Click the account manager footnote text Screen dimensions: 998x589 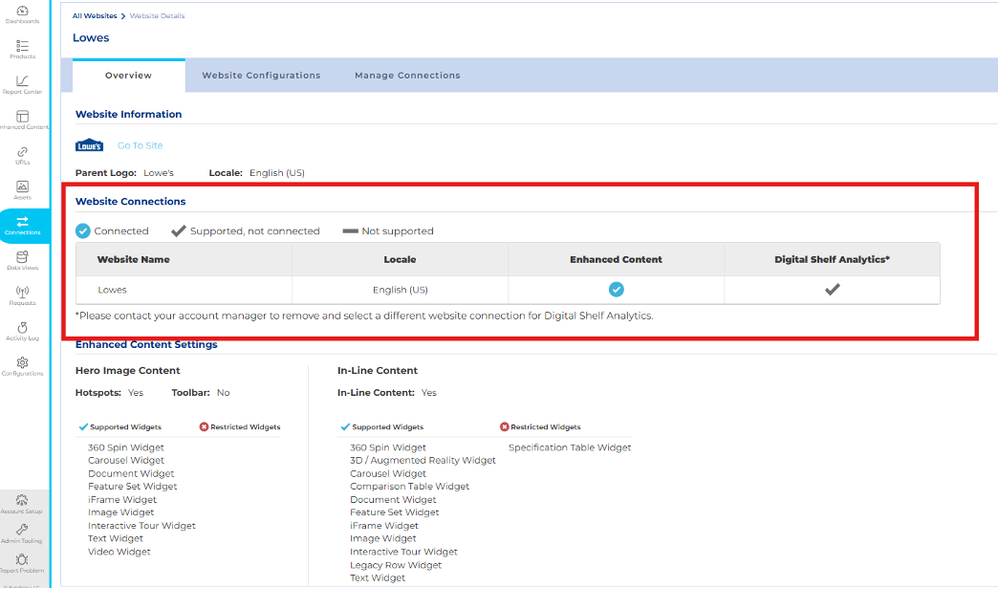(x=364, y=316)
